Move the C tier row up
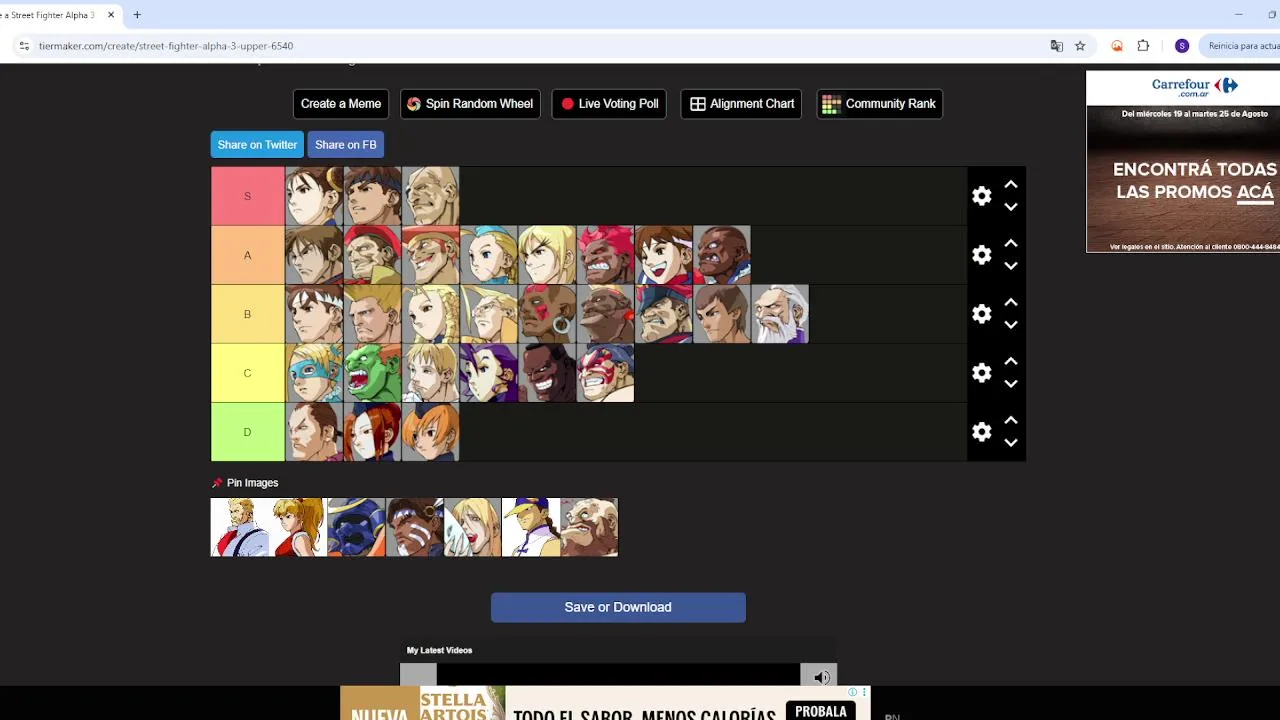Screen dimensions: 1280x720 click(x=1011, y=362)
